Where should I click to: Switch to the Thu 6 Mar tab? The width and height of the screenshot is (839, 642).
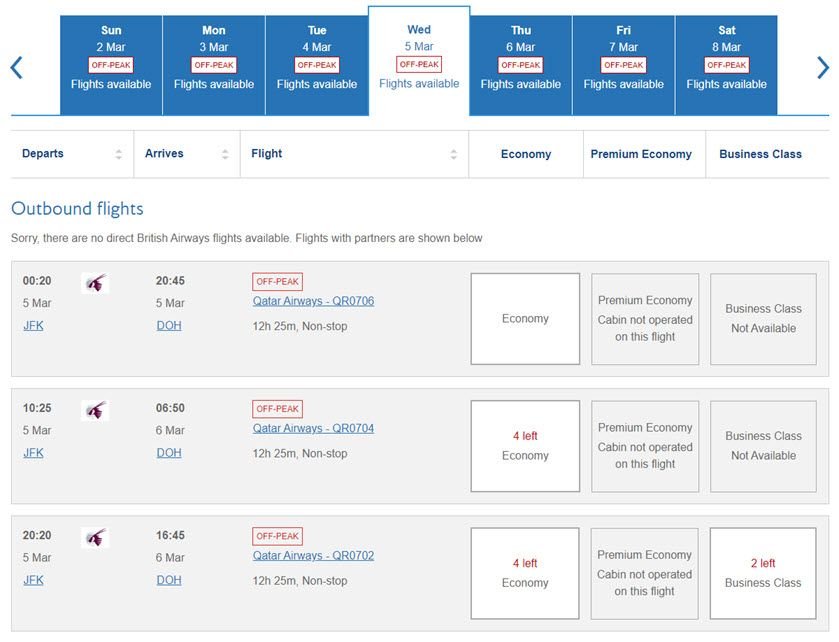[521, 60]
